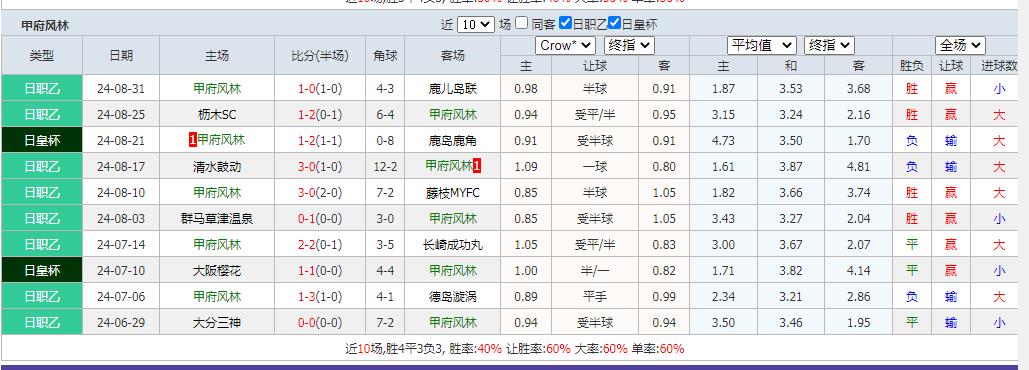Click the 甲府风林 team title heading
The width and height of the screenshot is (1029, 370).
[45, 26]
